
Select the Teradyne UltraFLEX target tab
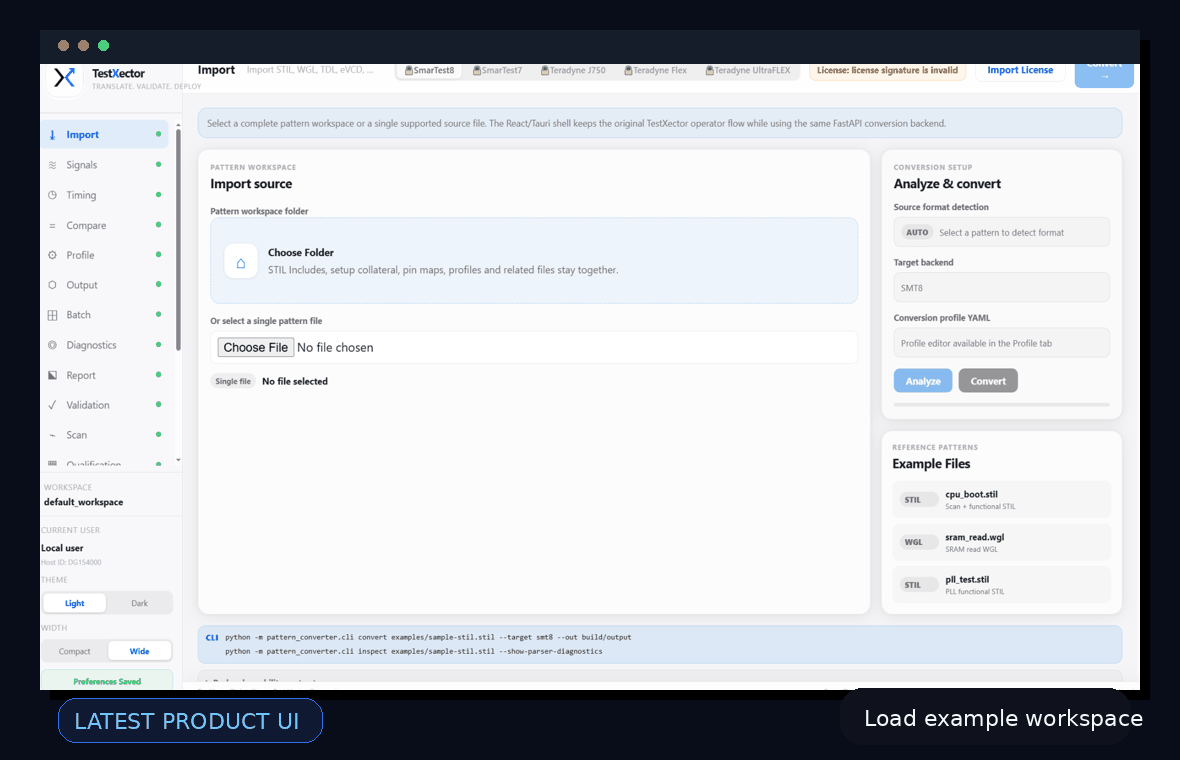(748, 71)
